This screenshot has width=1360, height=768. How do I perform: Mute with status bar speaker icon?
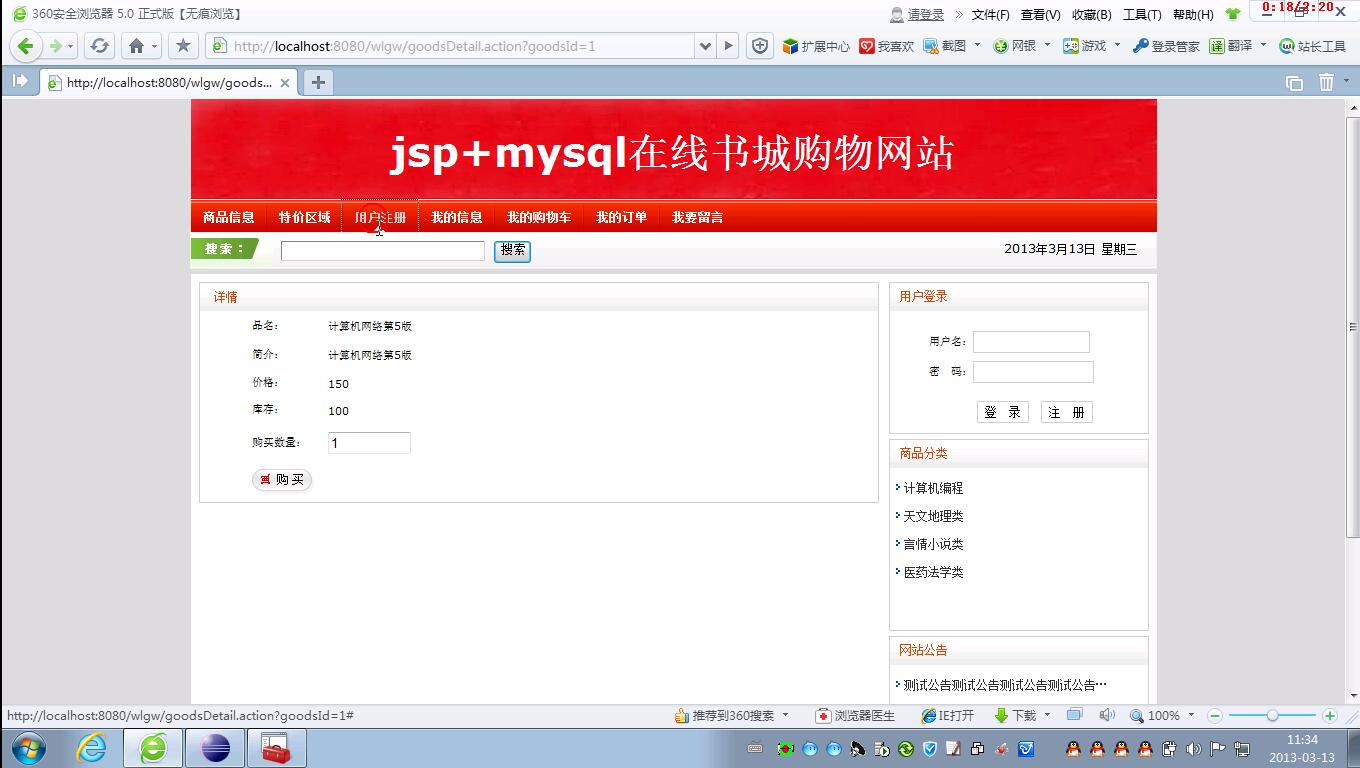pyautogui.click(x=1107, y=715)
